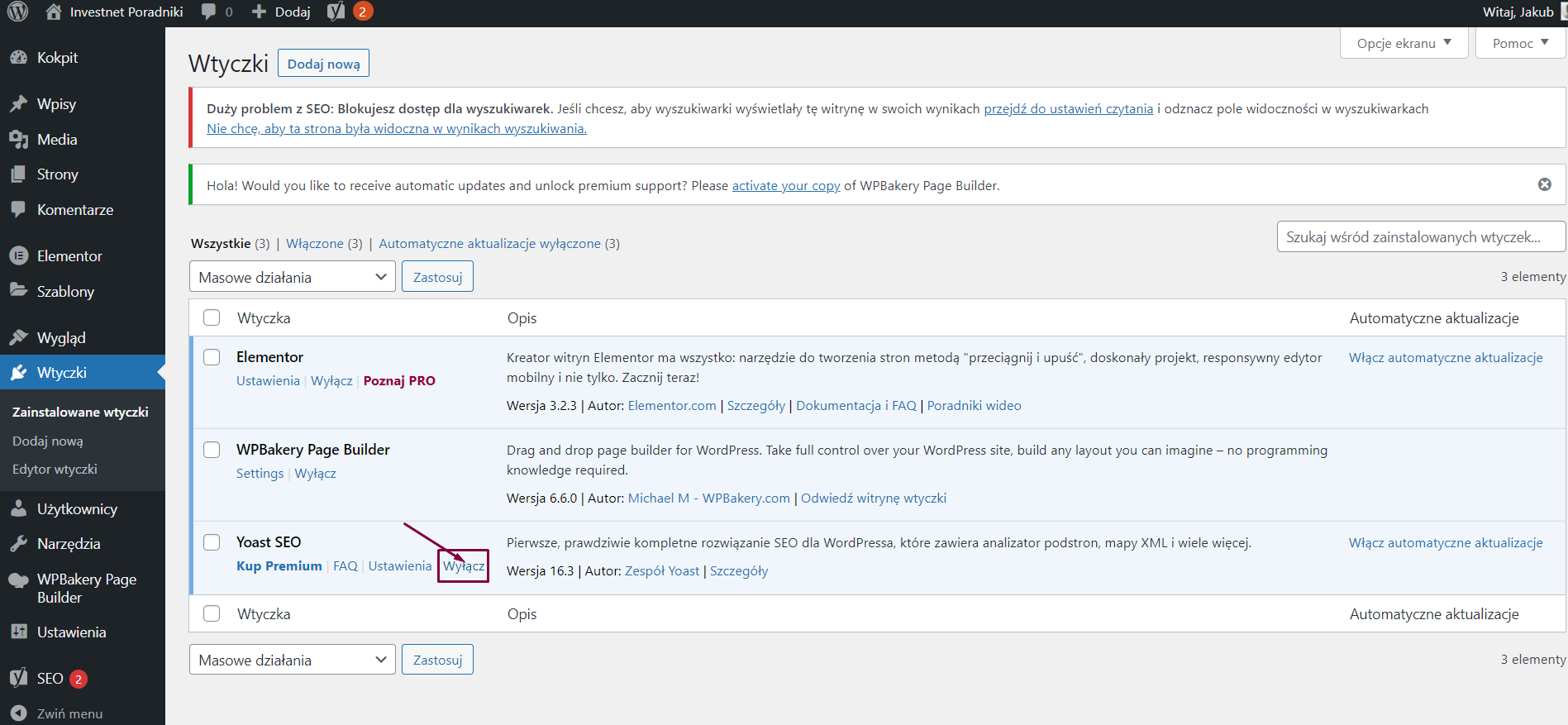The width and height of the screenshot is (1568, 725).
Task: Dismiss the WPBakery activation notice
Action: click(x=1544, y=184)
